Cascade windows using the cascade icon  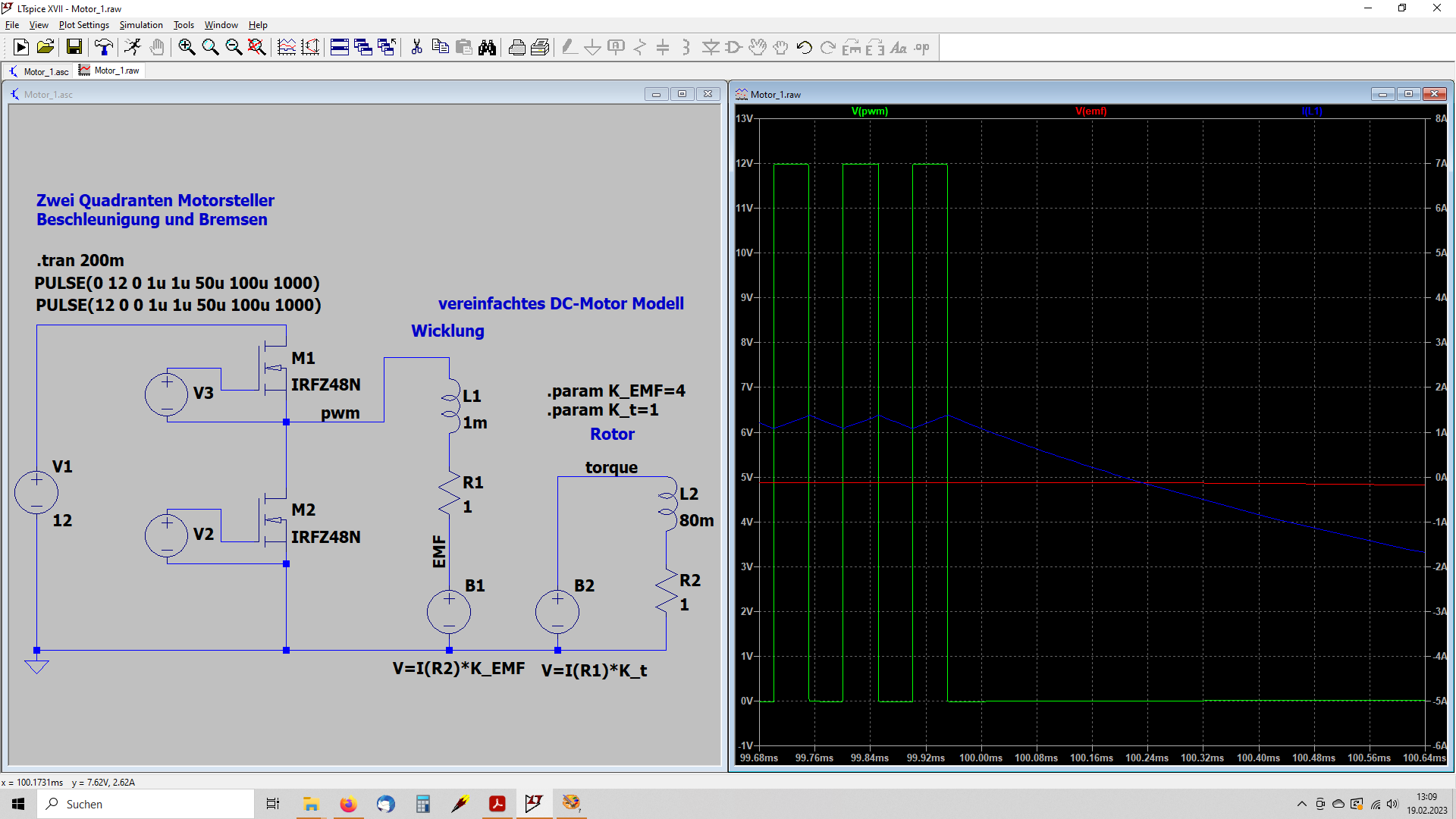click(x=363, y=48)
